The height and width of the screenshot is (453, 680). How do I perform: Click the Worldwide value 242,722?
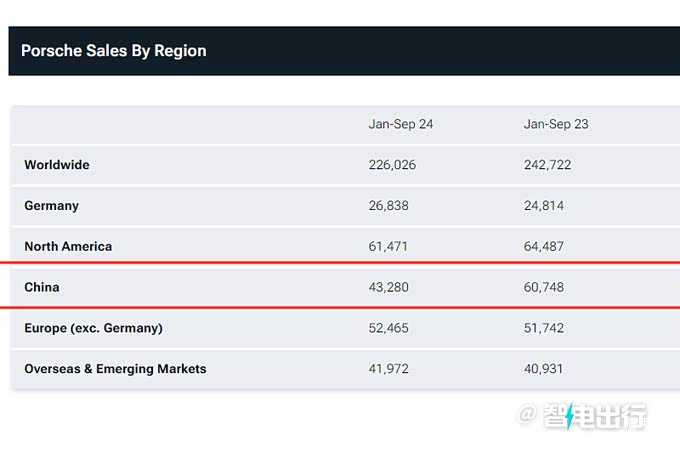coord(547,165)
